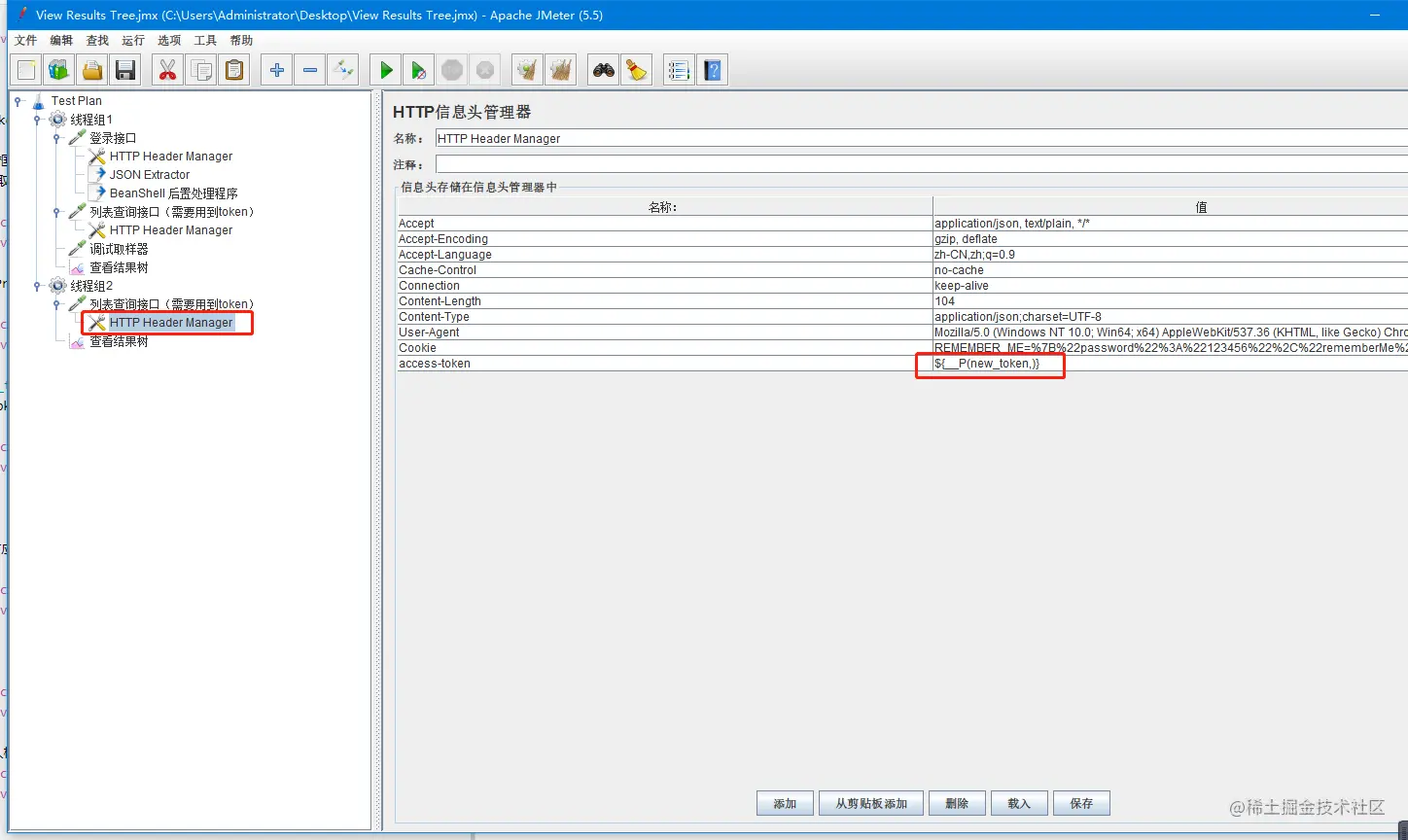Screen dimensions: 1408x840
Task: Select 查看结果树 listener under 线程组1
Action: click(x=119, y=267)
